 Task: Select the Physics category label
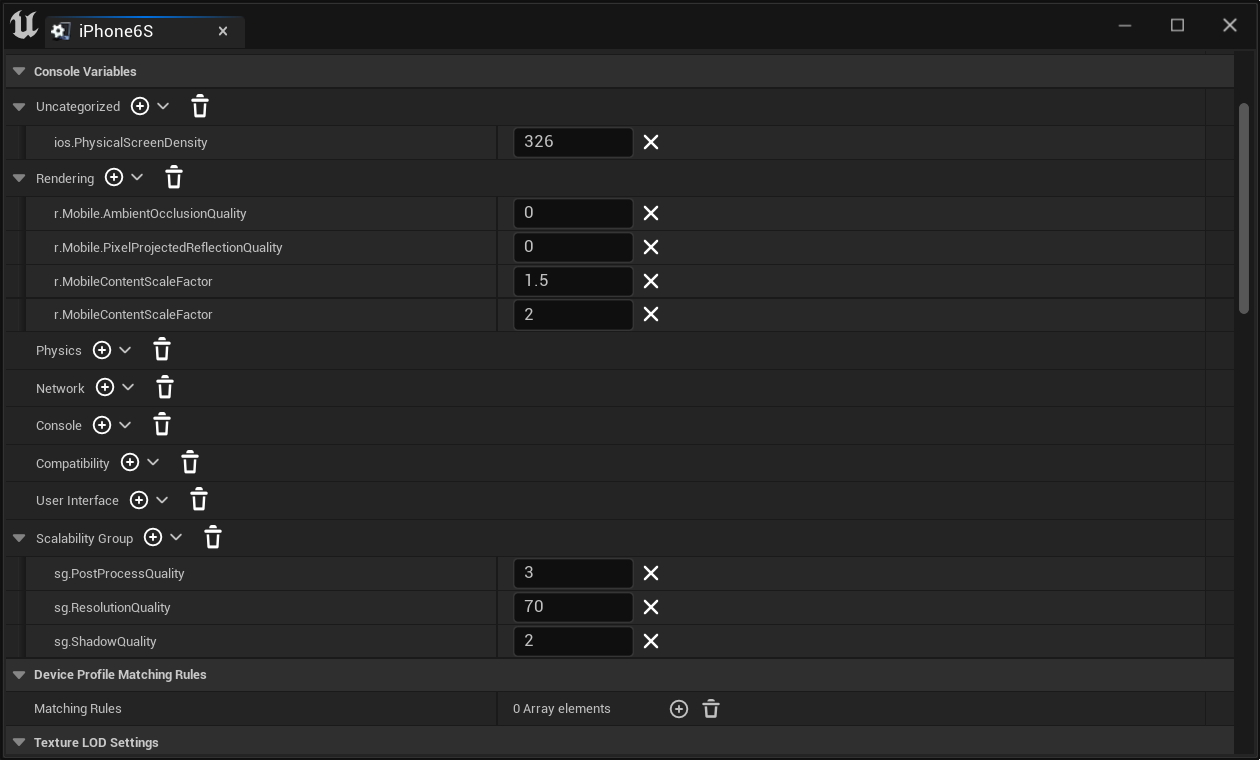point(59,351)
